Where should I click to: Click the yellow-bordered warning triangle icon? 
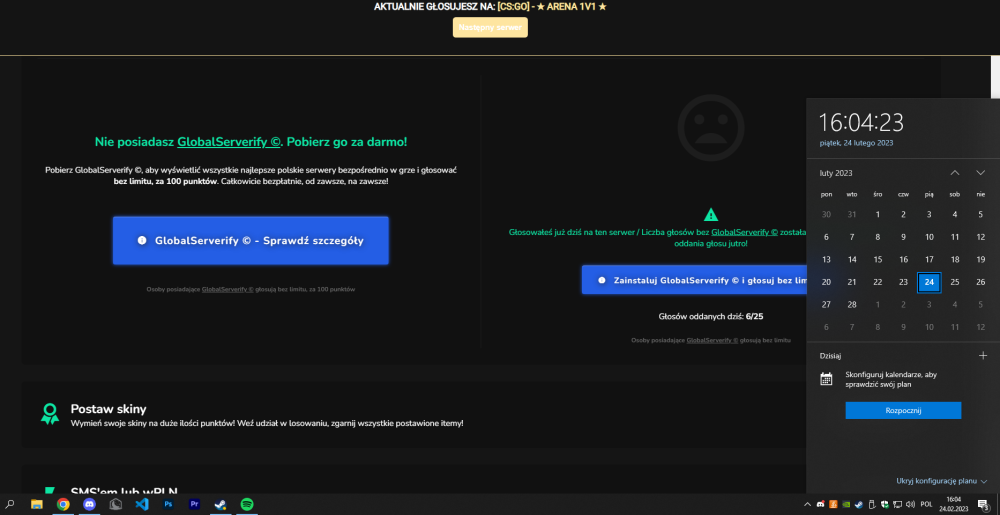click(710, 214)
